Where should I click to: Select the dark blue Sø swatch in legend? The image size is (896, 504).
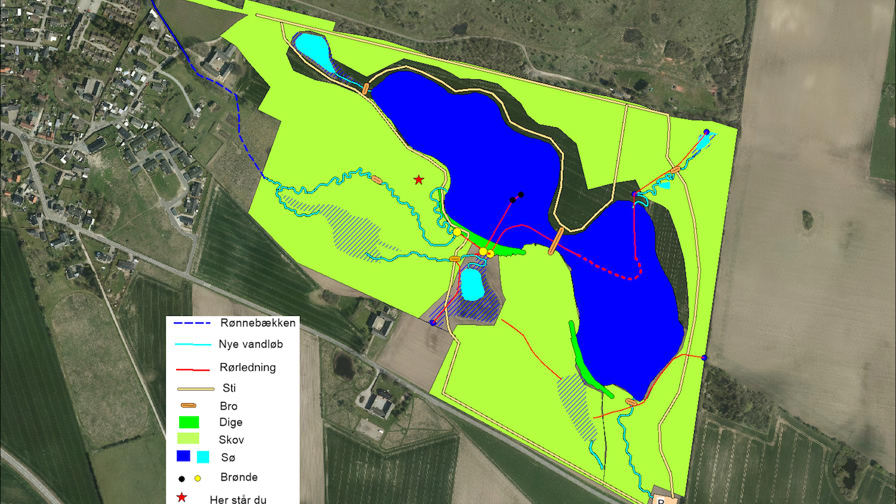coord(183,457)
